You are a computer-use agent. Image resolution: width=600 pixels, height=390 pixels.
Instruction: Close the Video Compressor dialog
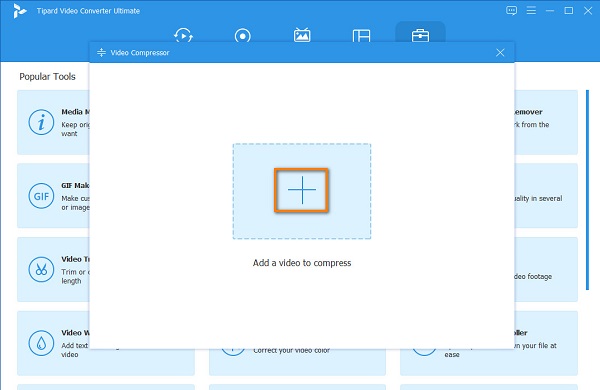tap(500, 53)
